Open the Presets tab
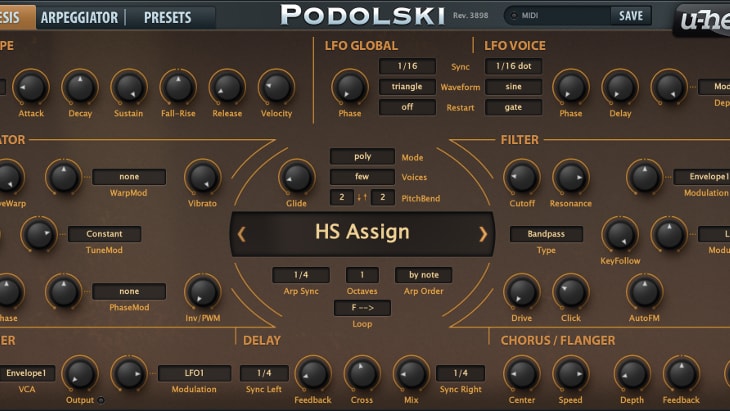730x411 pixels. (x=168, y=18)
